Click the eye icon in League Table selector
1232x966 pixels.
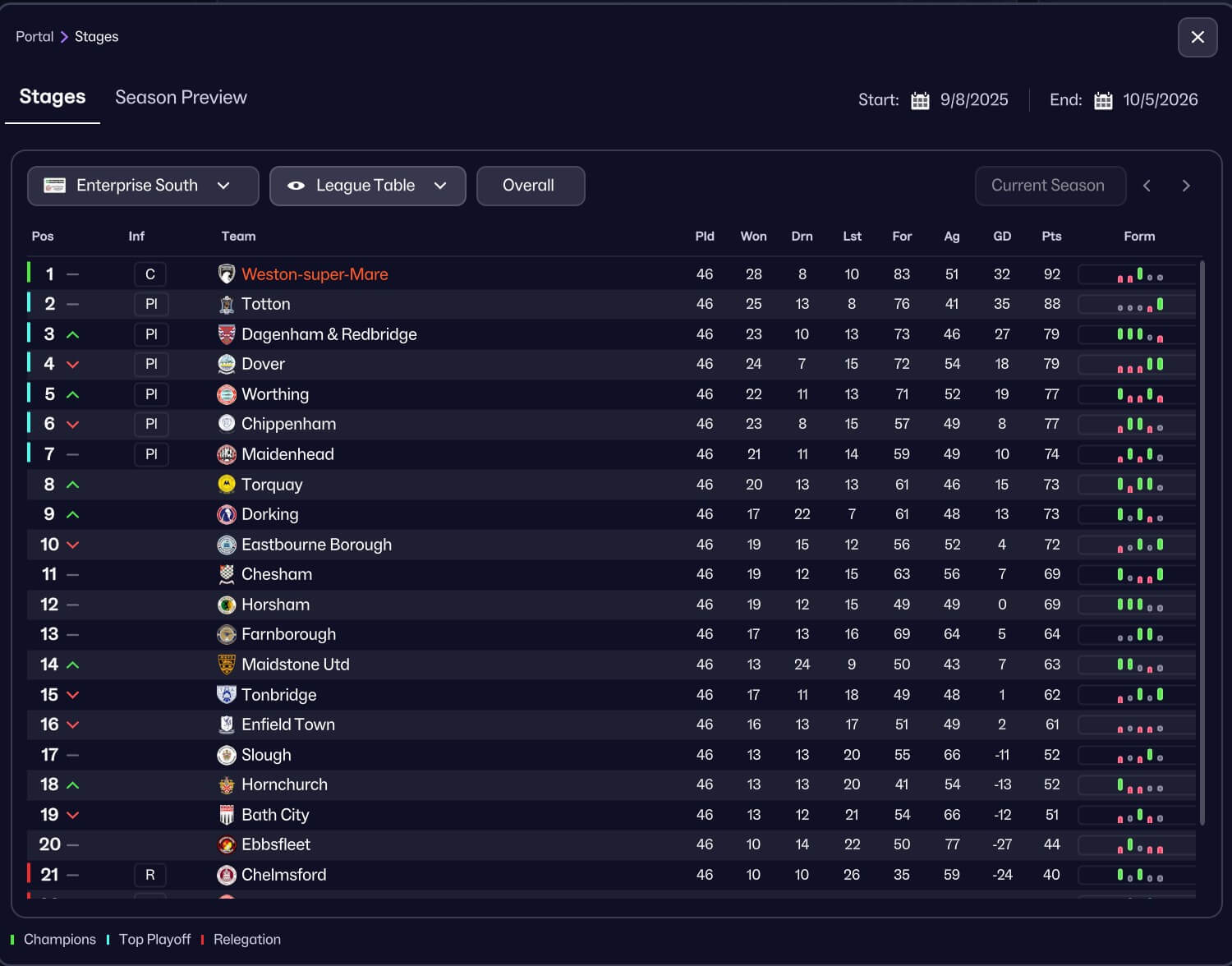coord(296,186)
